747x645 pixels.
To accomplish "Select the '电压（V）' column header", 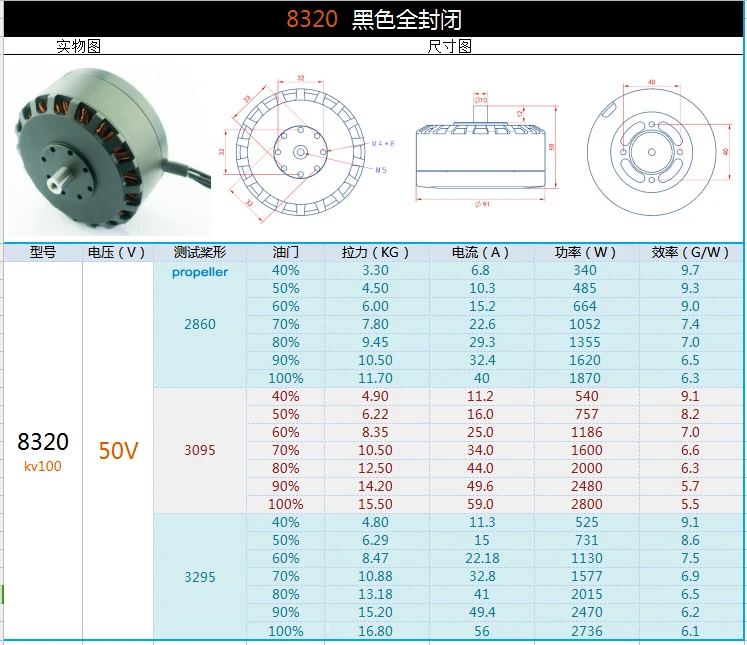I will click(117, 252).
